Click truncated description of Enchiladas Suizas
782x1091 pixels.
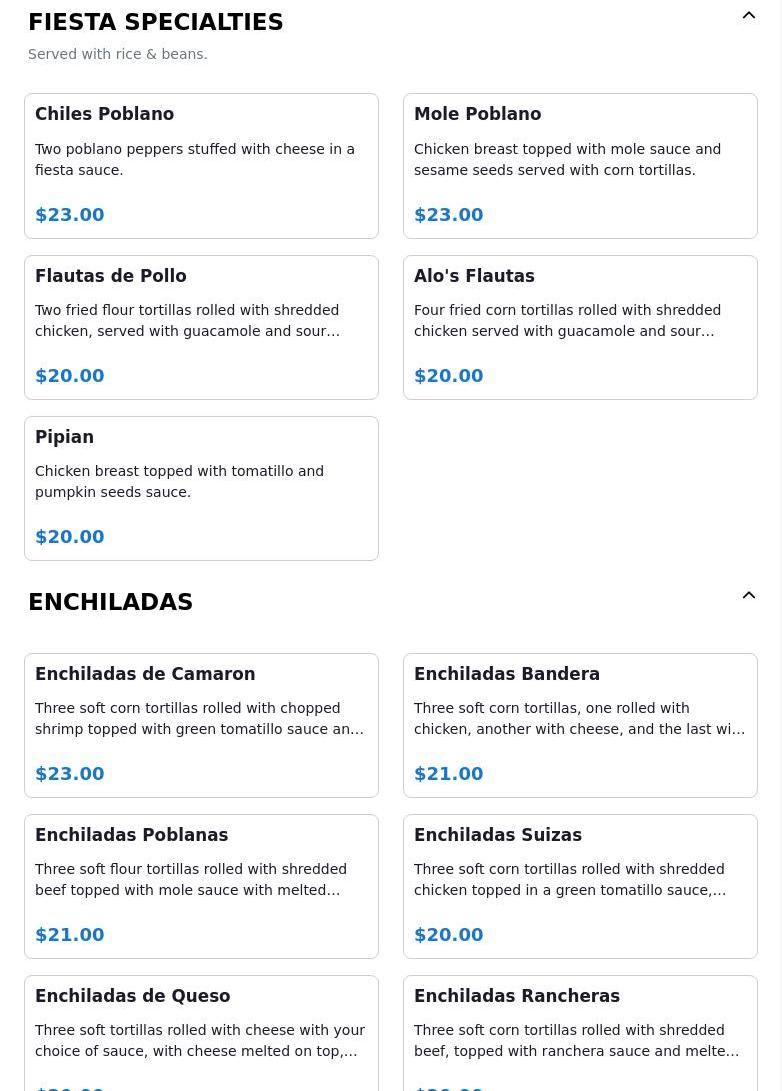[570, 879]
